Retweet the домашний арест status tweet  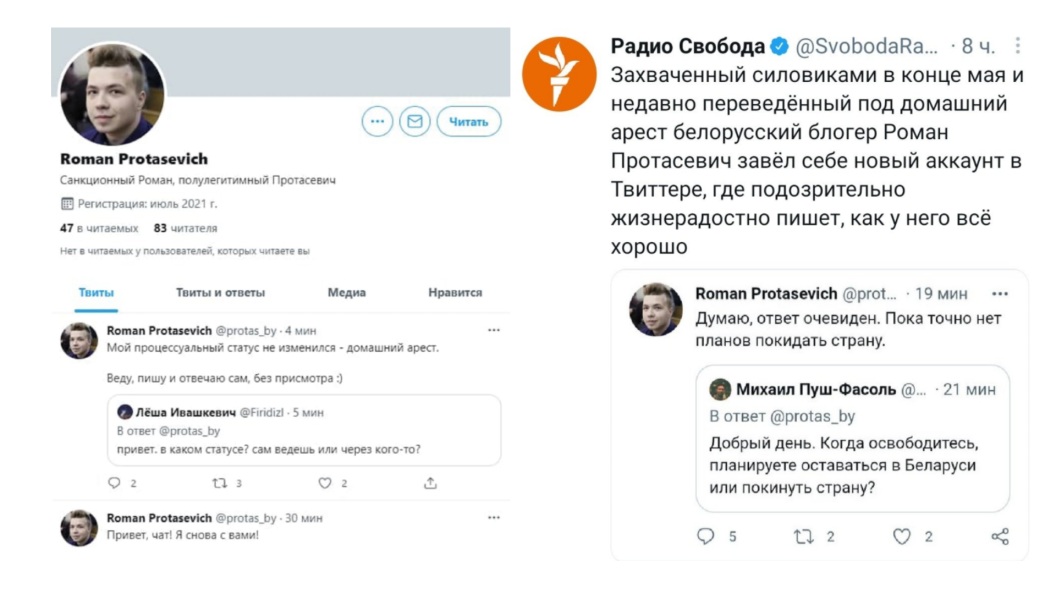[x=220, y=483]
